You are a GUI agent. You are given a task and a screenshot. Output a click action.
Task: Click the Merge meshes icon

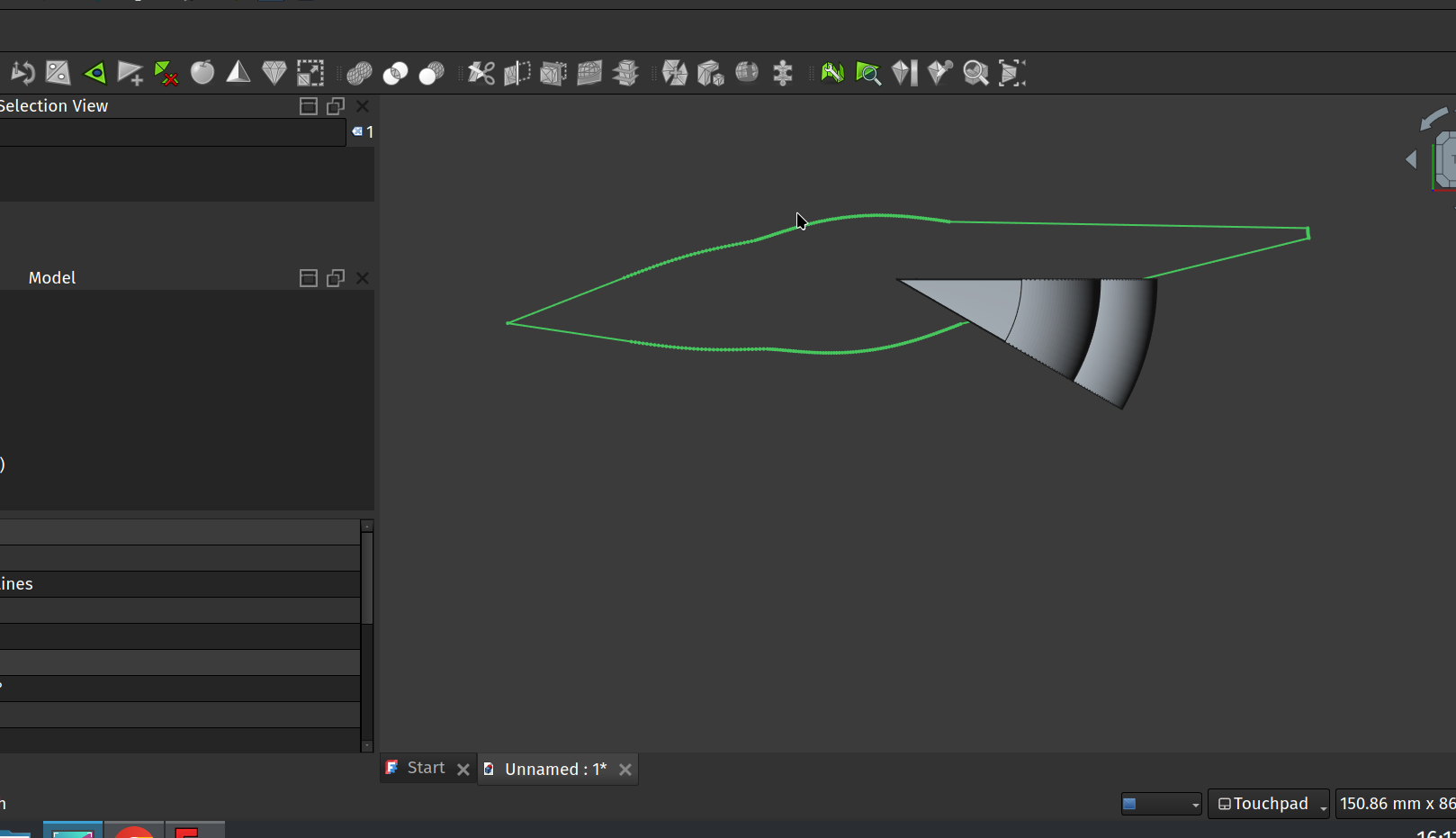click(675, 73)
